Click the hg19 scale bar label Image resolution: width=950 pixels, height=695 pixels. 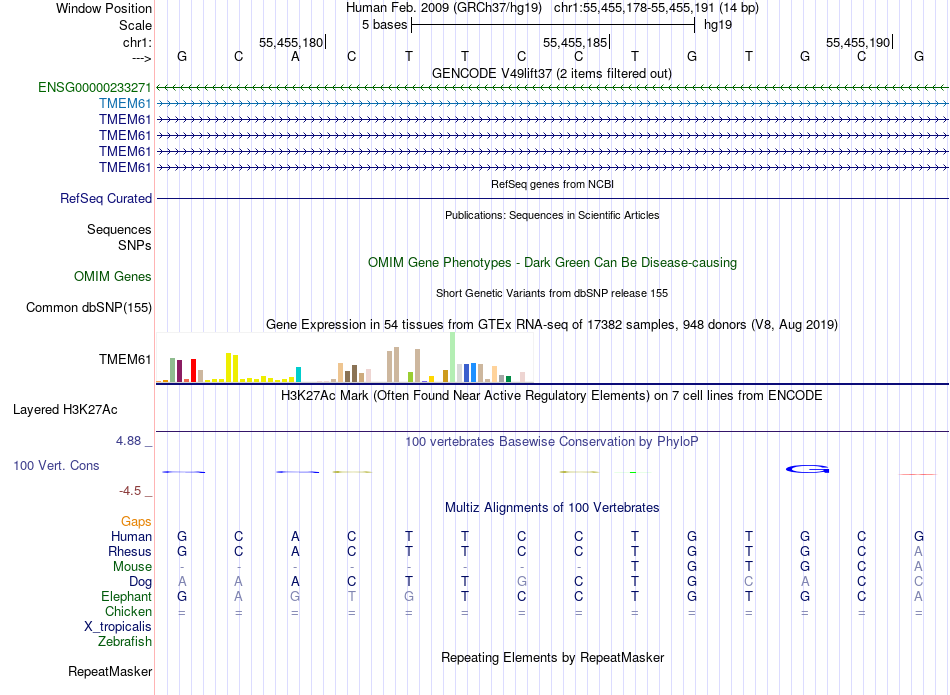tap(718, 25)
